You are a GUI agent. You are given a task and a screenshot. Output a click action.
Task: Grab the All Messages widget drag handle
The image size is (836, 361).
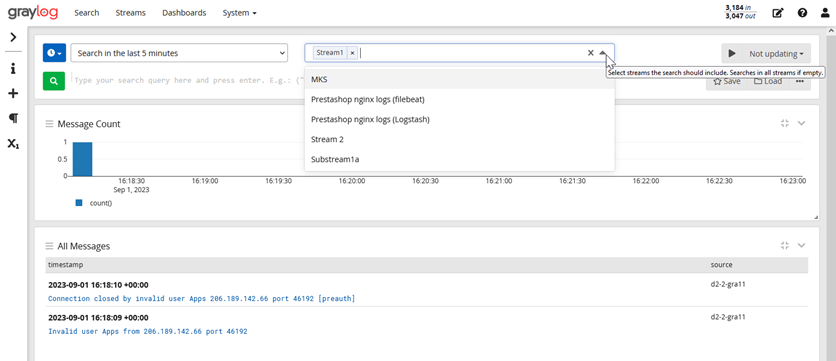click(x=50, y=246)
